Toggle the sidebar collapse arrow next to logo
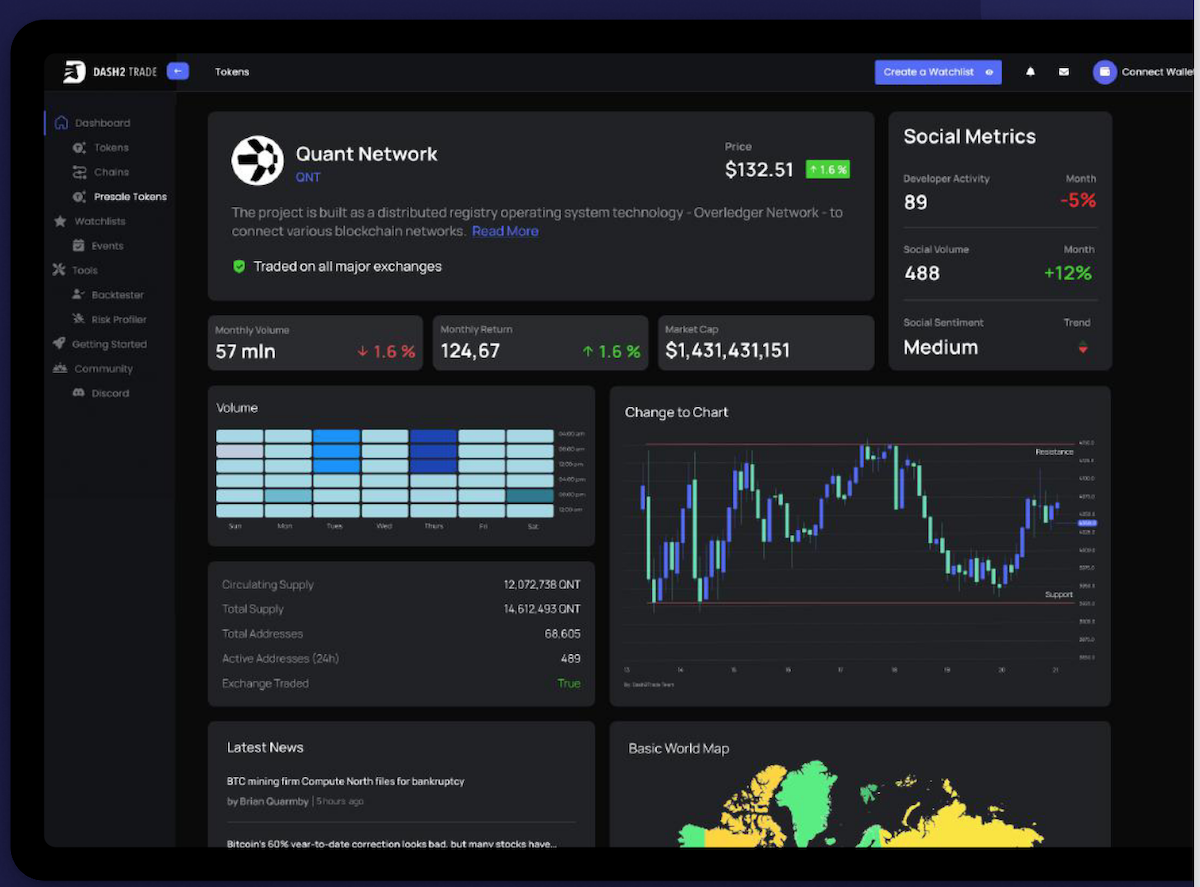This screenshot has width=1200, height=887. click(178, 71)
